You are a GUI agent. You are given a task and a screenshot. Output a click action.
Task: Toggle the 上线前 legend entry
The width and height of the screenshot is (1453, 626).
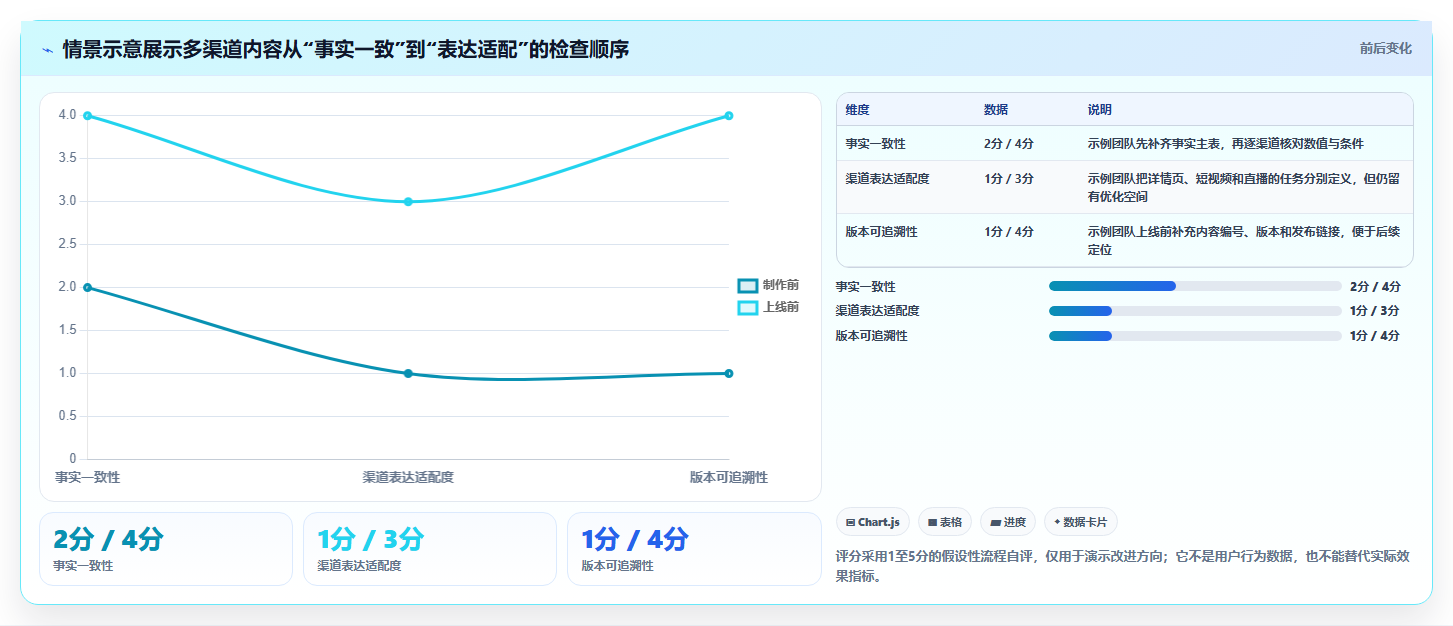(768, 307)
